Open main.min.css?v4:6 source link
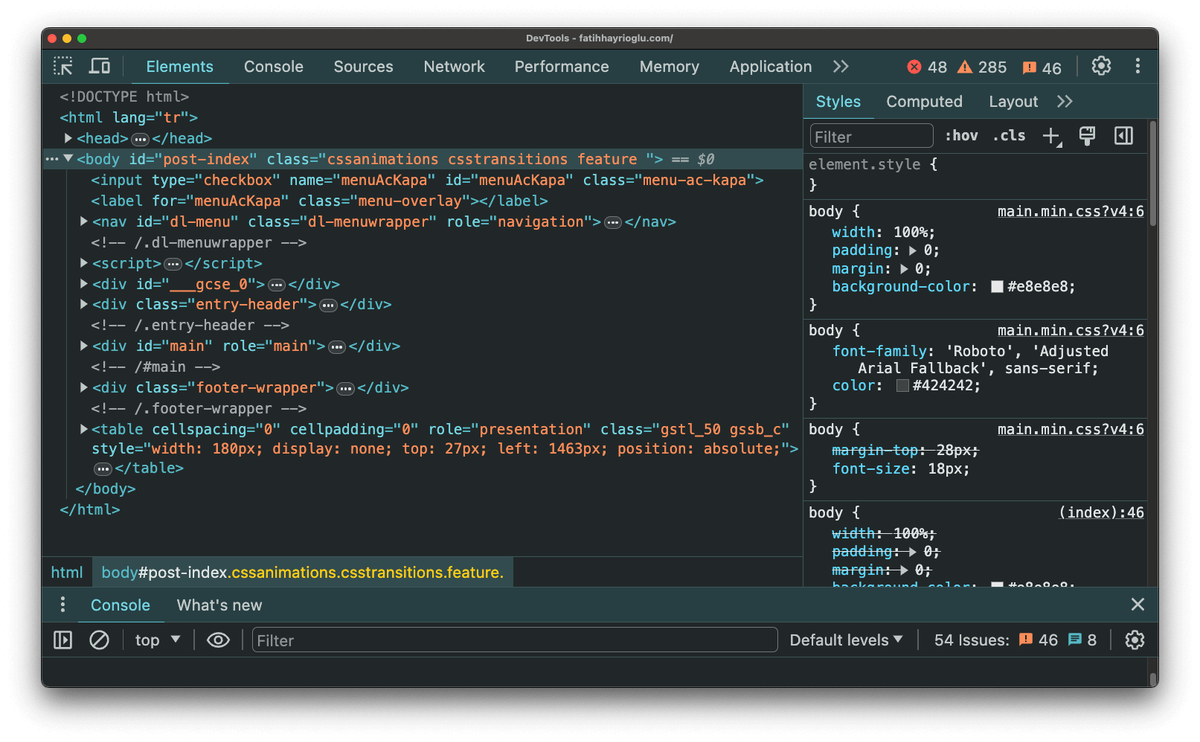This screenshot has width=1200, height=742. coord(1070,212)
